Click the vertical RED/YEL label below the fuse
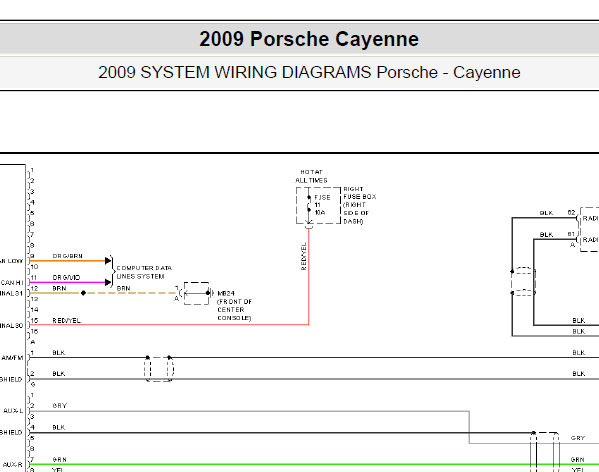 click(x=304, y=256)
